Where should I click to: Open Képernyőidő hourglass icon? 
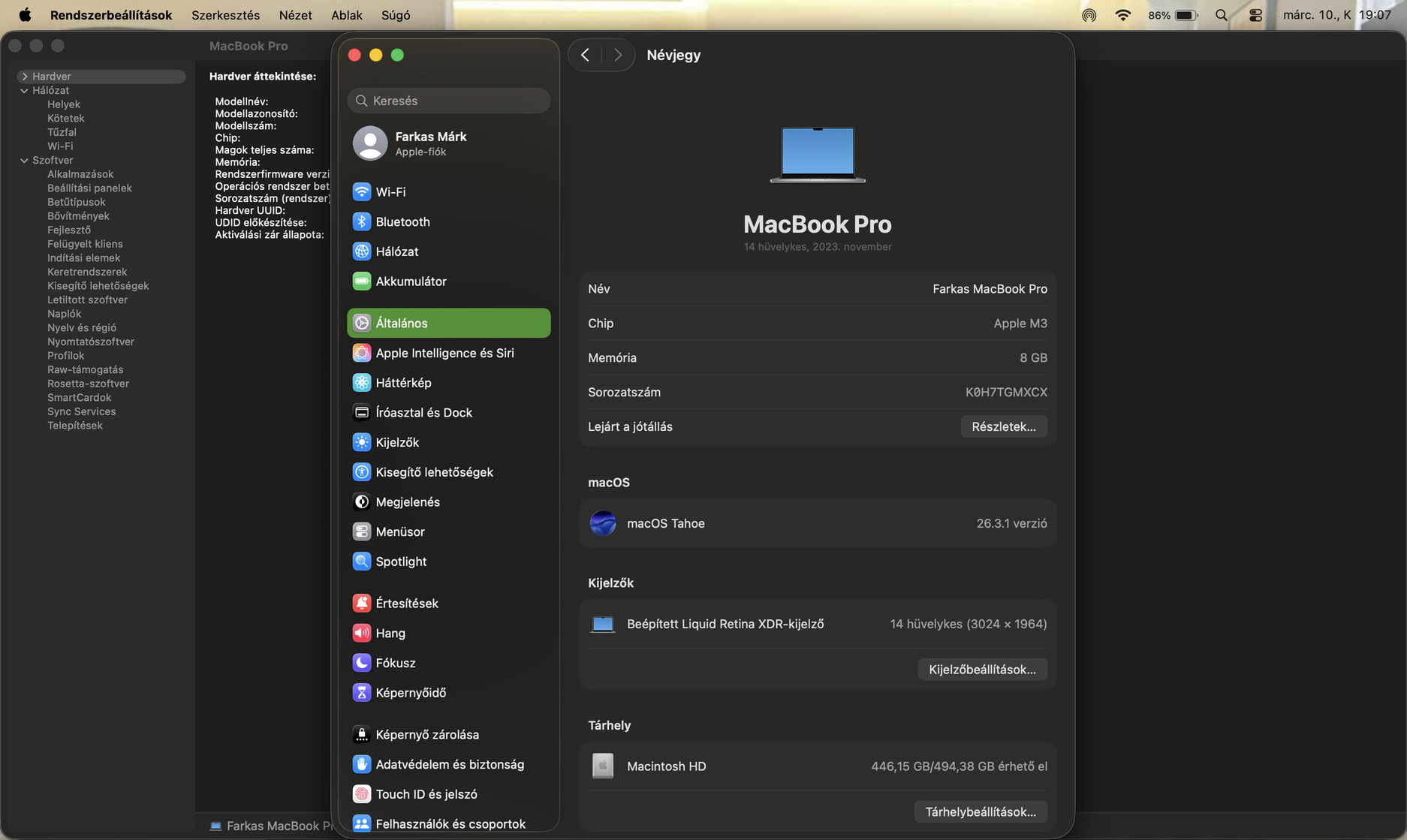pyautogui.click(x=361, y=692)
